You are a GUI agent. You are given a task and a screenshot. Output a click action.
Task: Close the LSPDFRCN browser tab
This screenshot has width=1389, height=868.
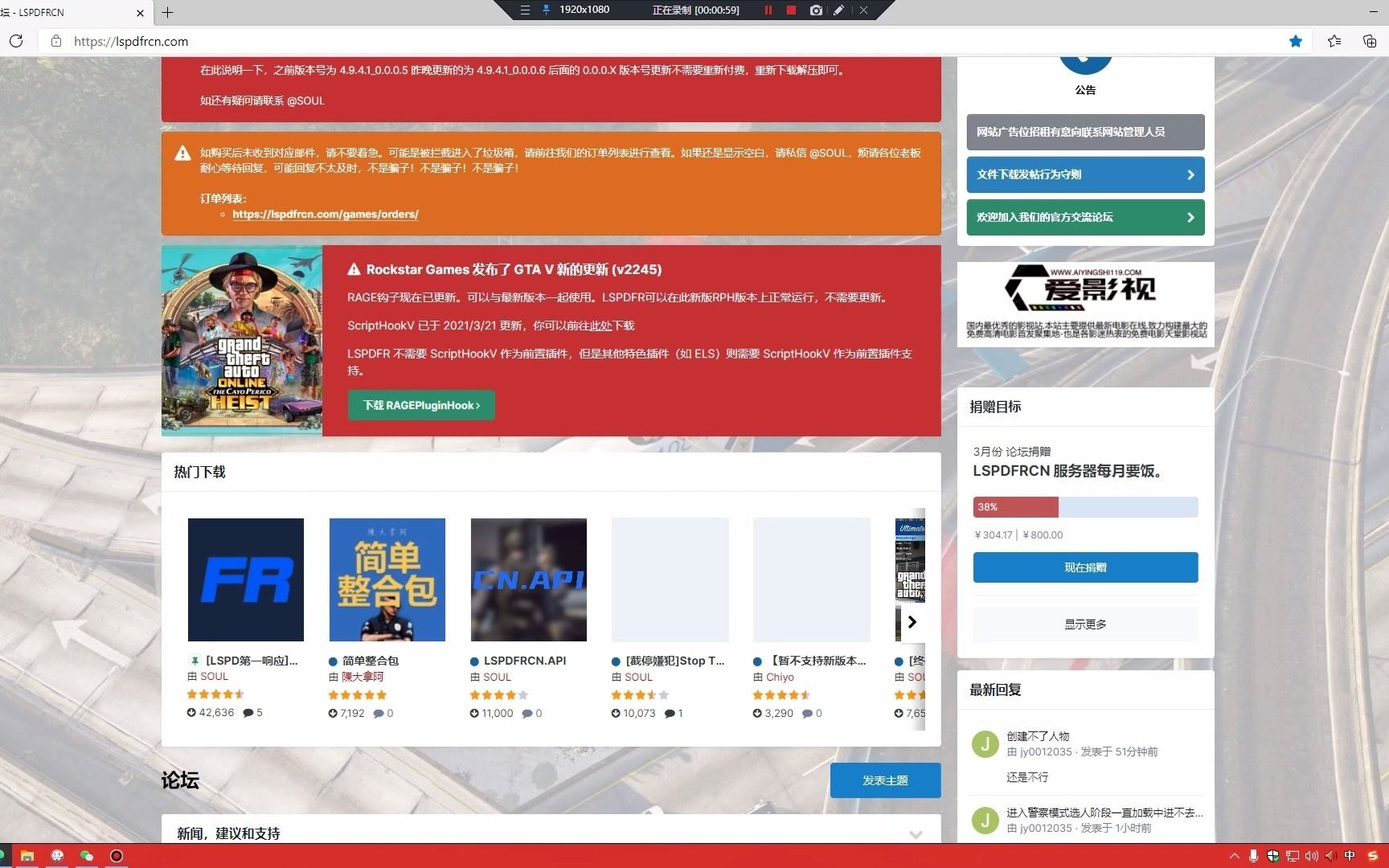pyautogui.click(x=140, y=13)
